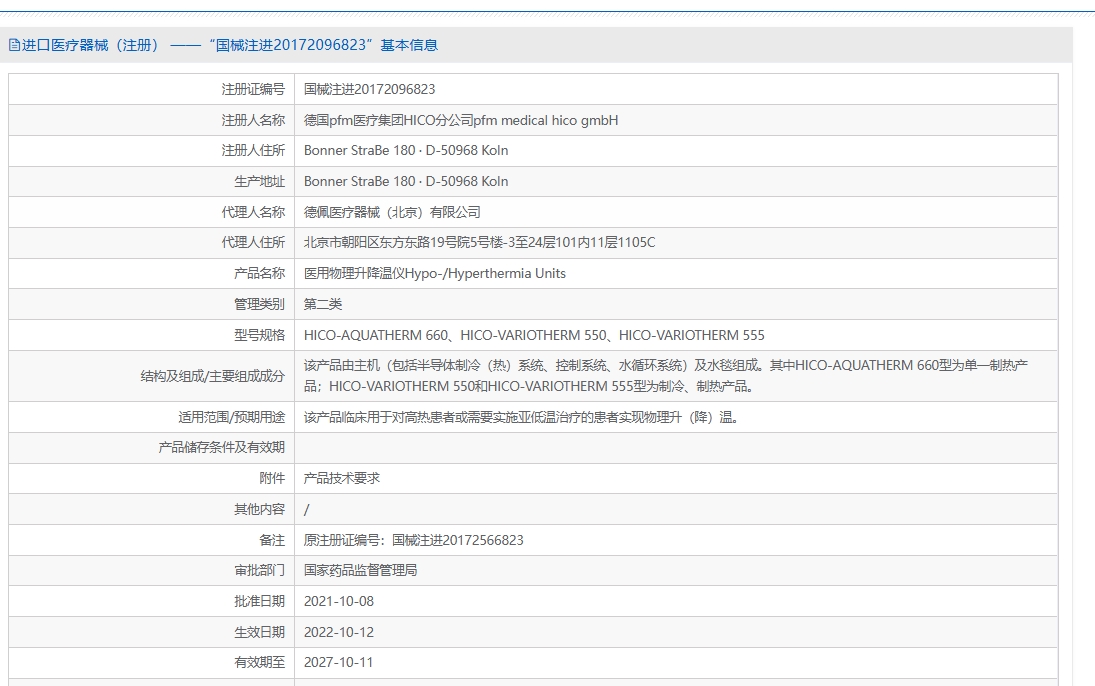Click the 备注 label
This screenshot has height=686, width=1095.
click(272, 540)
